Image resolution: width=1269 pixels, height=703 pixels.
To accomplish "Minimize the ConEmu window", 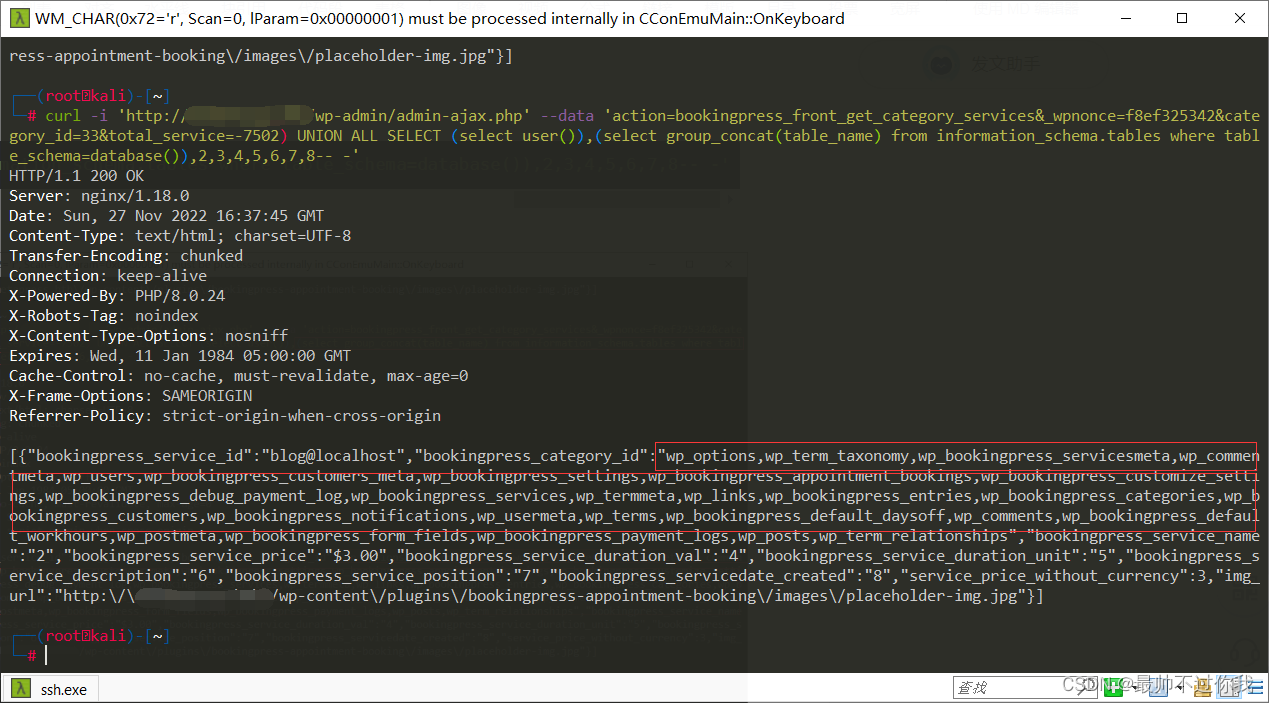I will click(1126, 18).
